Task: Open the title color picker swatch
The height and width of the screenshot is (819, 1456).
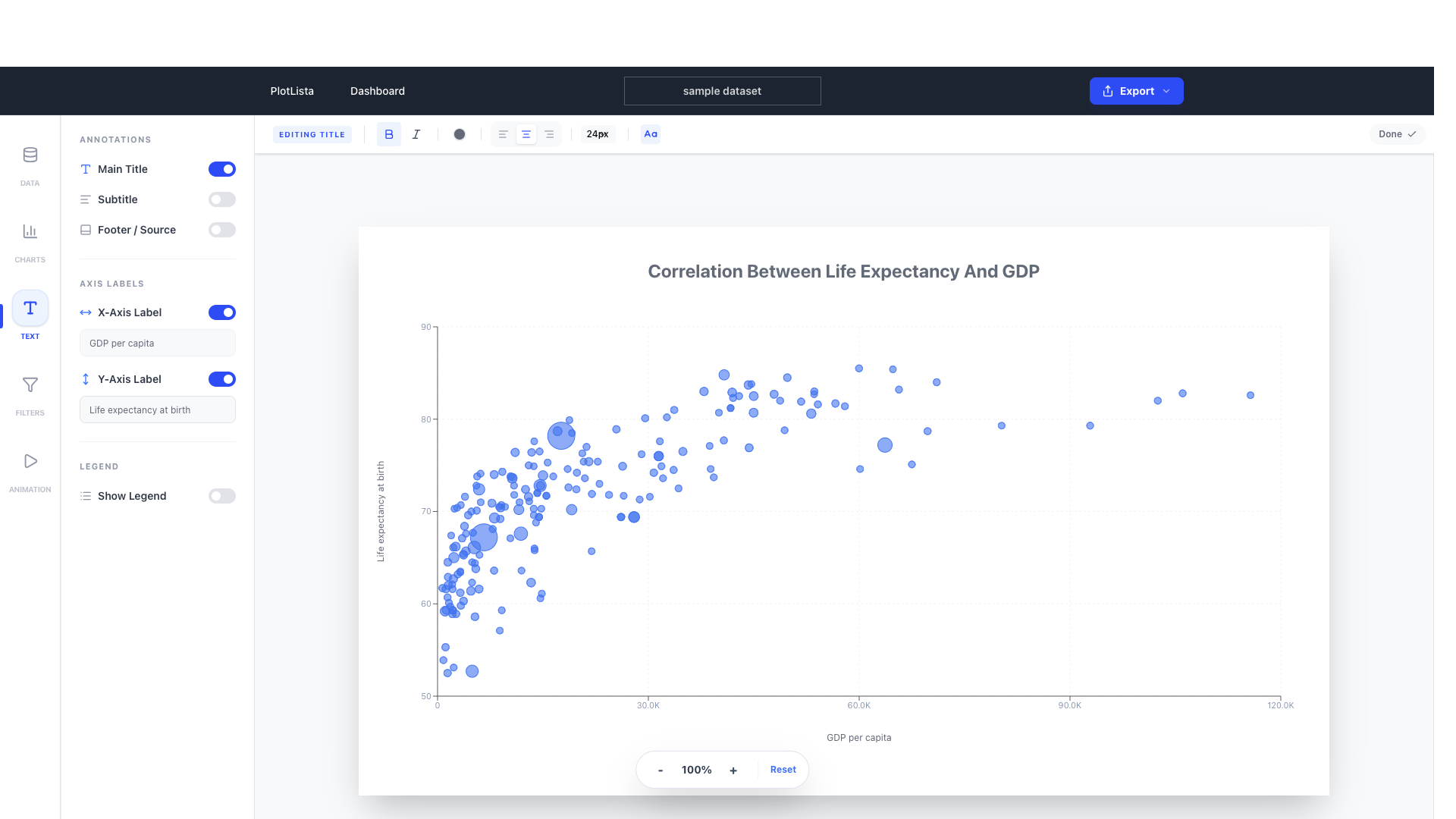Action: [x=459, y=133]
